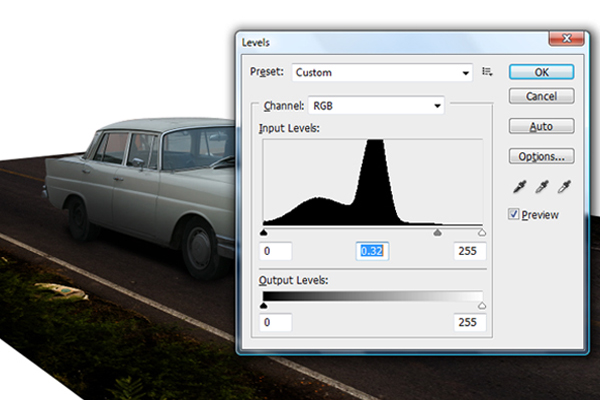This screenshot has height=400, width=600.
Task: Open the Preset dropdown showing Custom
Action: (x=382, y=72)
